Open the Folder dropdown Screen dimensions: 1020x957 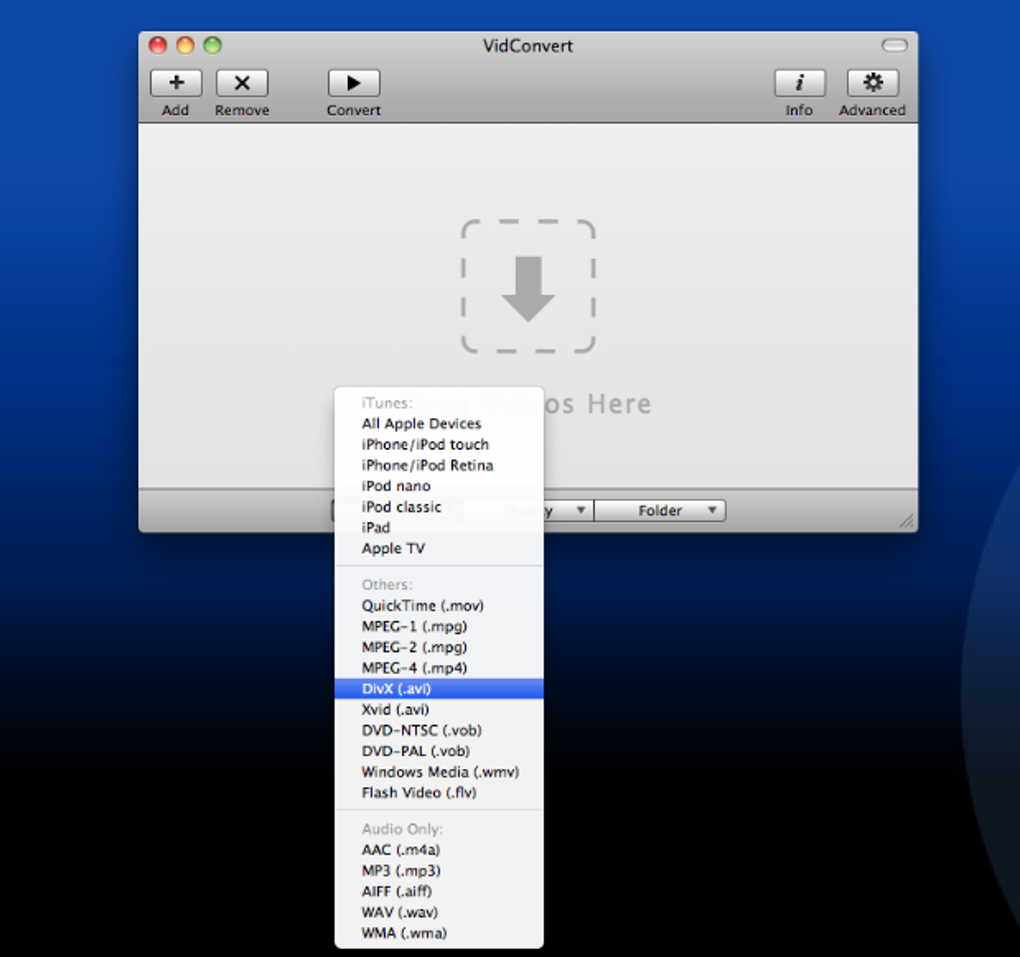[x=660, y=510]
